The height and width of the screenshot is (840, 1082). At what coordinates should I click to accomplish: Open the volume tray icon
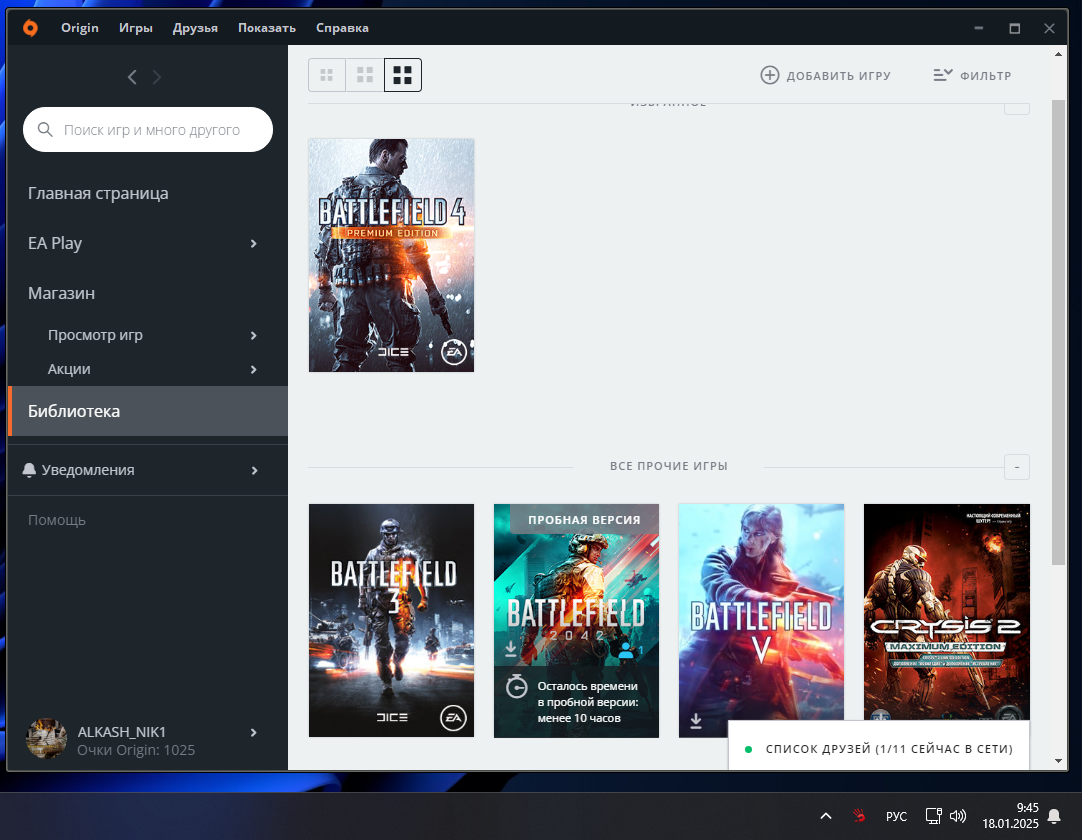click(x=958, y=816)
